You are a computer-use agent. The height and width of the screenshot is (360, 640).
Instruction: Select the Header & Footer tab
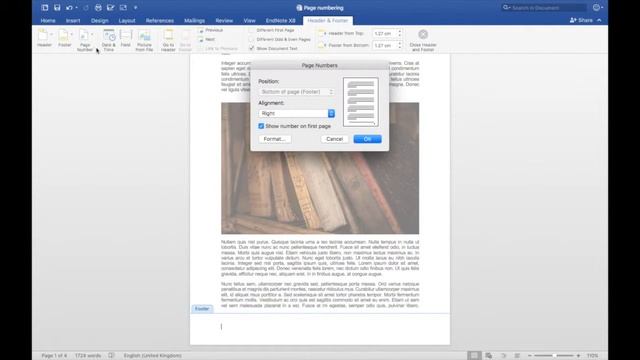pyautogui.click(x=328, y=20)
